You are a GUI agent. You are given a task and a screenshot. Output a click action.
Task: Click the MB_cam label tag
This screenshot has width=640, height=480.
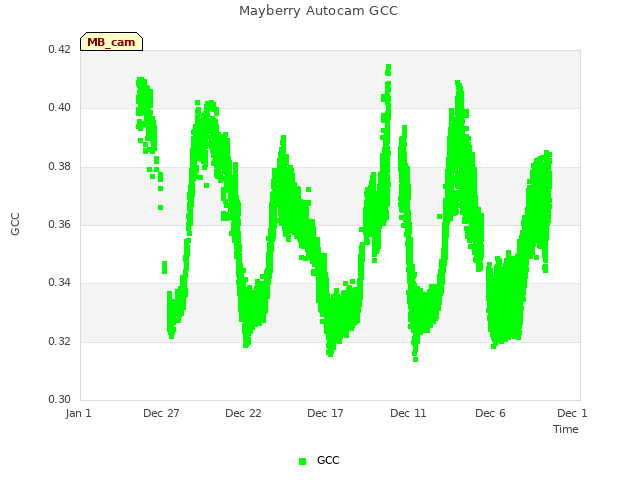111,42
